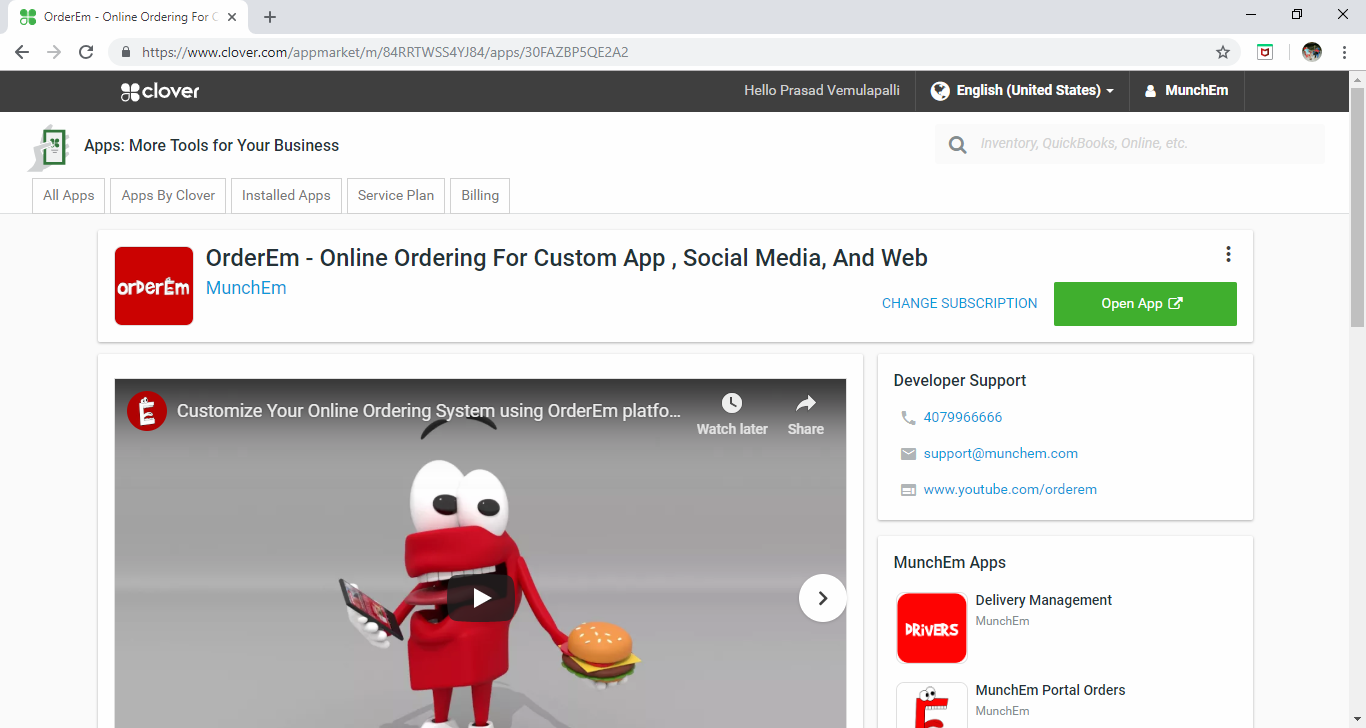Open the Chrome profile avatar

[x=1312, y=52]
